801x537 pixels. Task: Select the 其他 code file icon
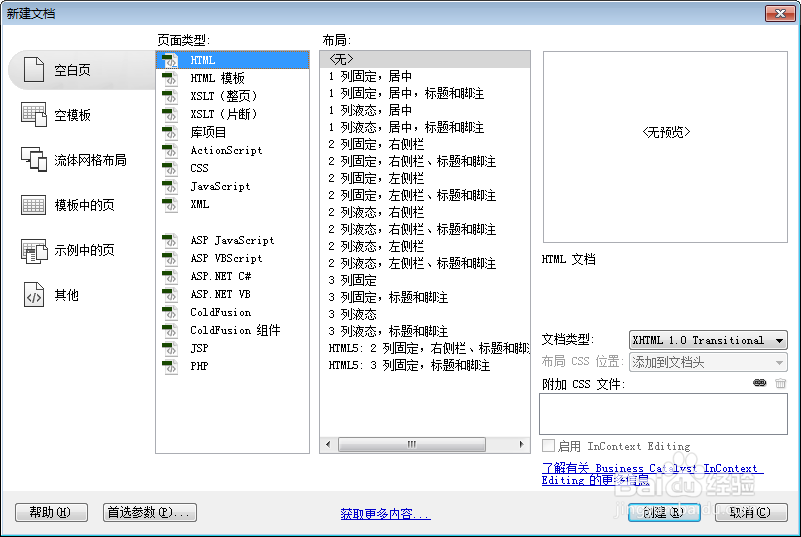34,295
